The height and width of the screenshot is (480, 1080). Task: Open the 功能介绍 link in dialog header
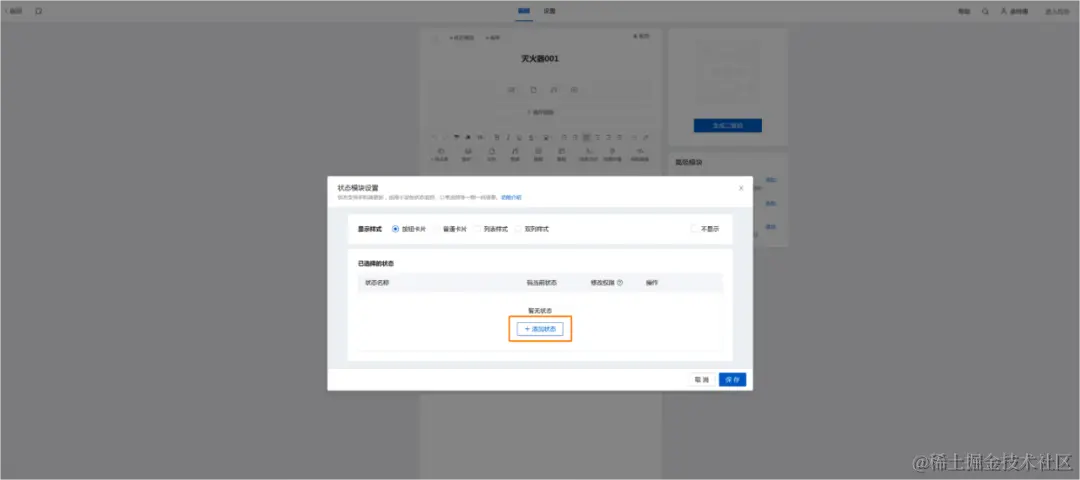(511, 198)
